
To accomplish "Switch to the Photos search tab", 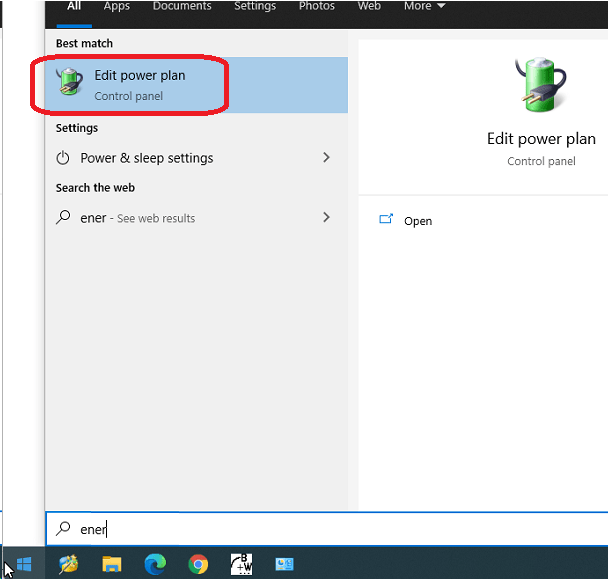I will click(x=317, y=6).
